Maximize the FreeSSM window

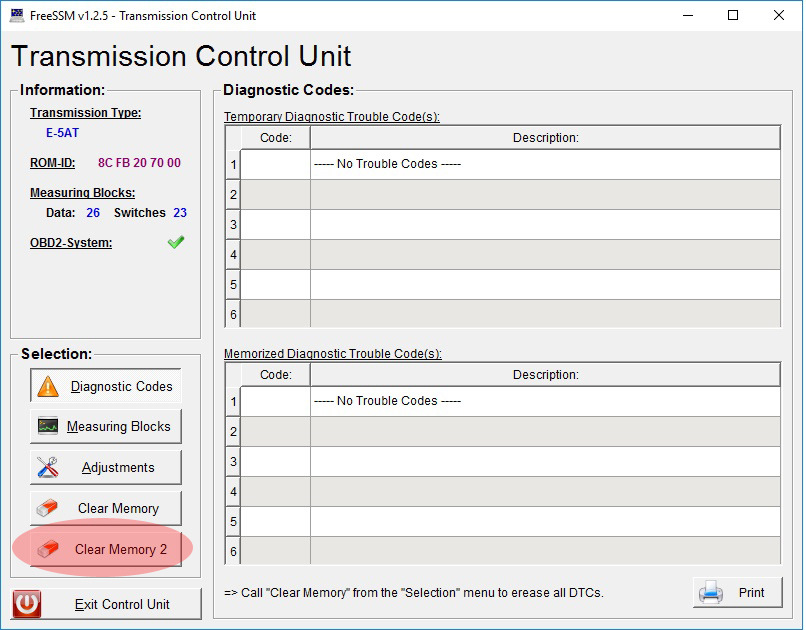click(x=733, y=15)
